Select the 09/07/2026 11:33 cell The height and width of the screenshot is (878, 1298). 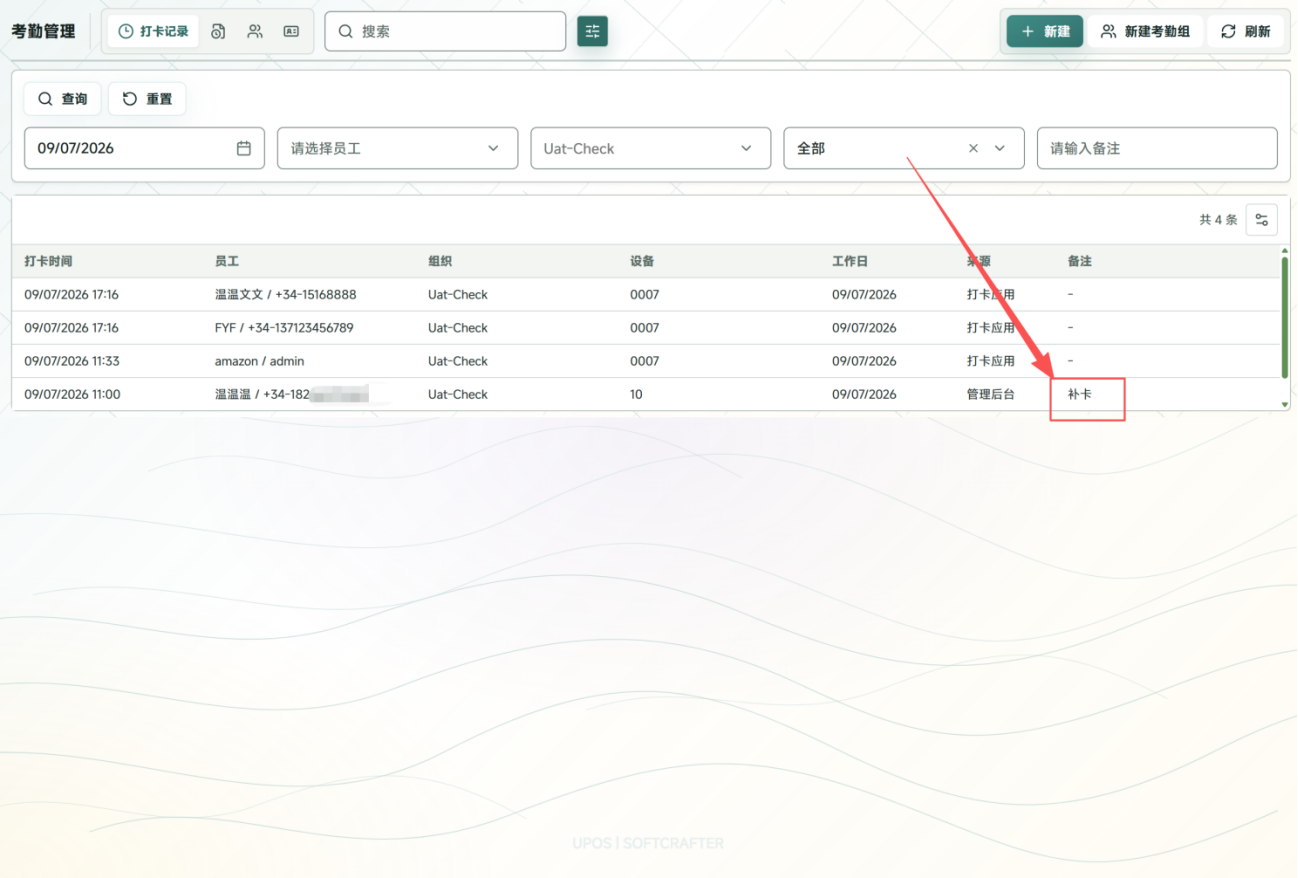pos(72,361)
